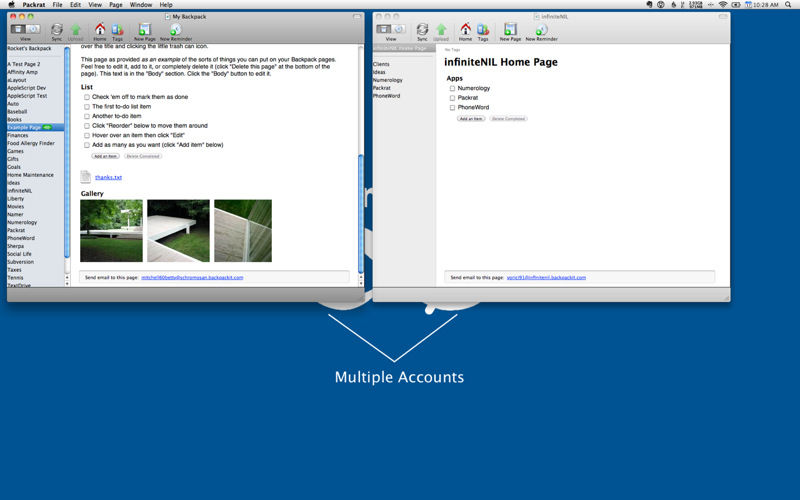Check "Another to-do item" checkbox
800x500 pixels.
[87, 116]
